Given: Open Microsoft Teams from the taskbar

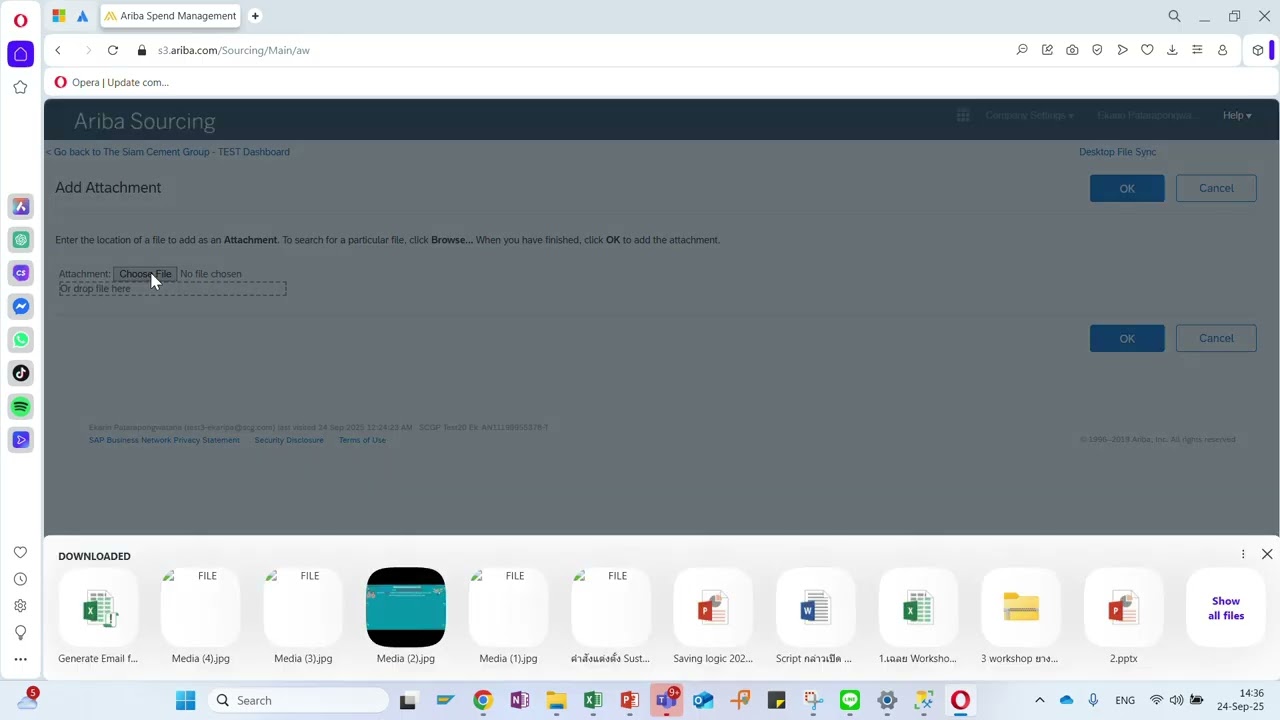Looking at the screenshot, I should 666,700.
